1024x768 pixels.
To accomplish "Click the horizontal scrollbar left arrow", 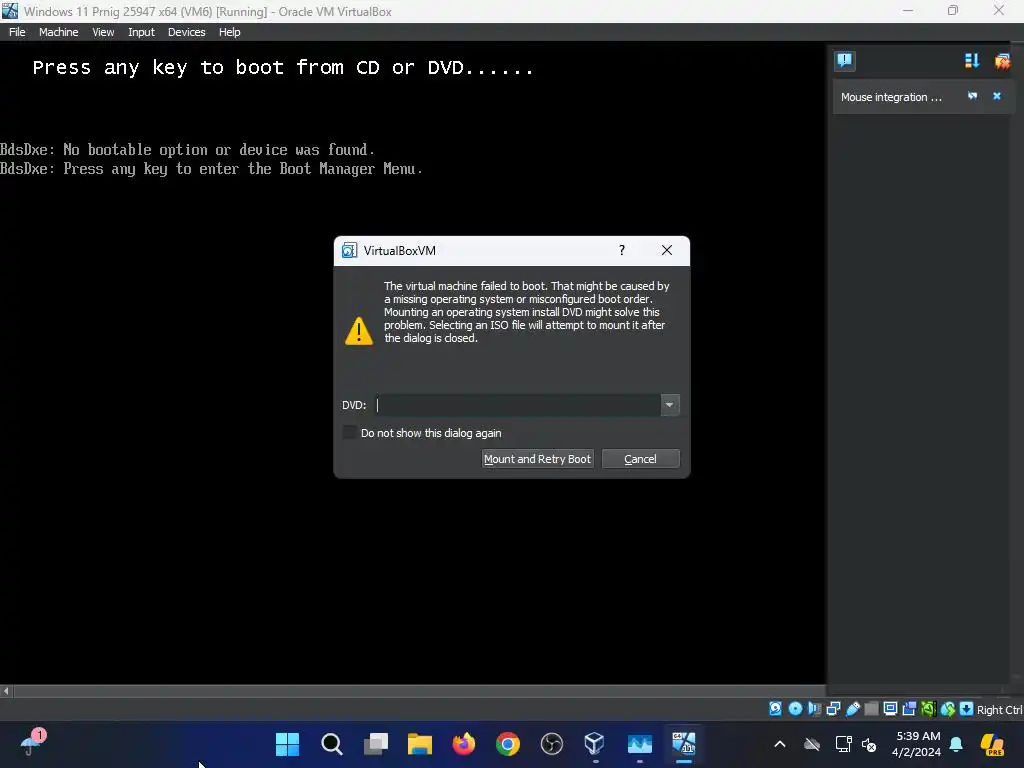I will pos(6,690).
